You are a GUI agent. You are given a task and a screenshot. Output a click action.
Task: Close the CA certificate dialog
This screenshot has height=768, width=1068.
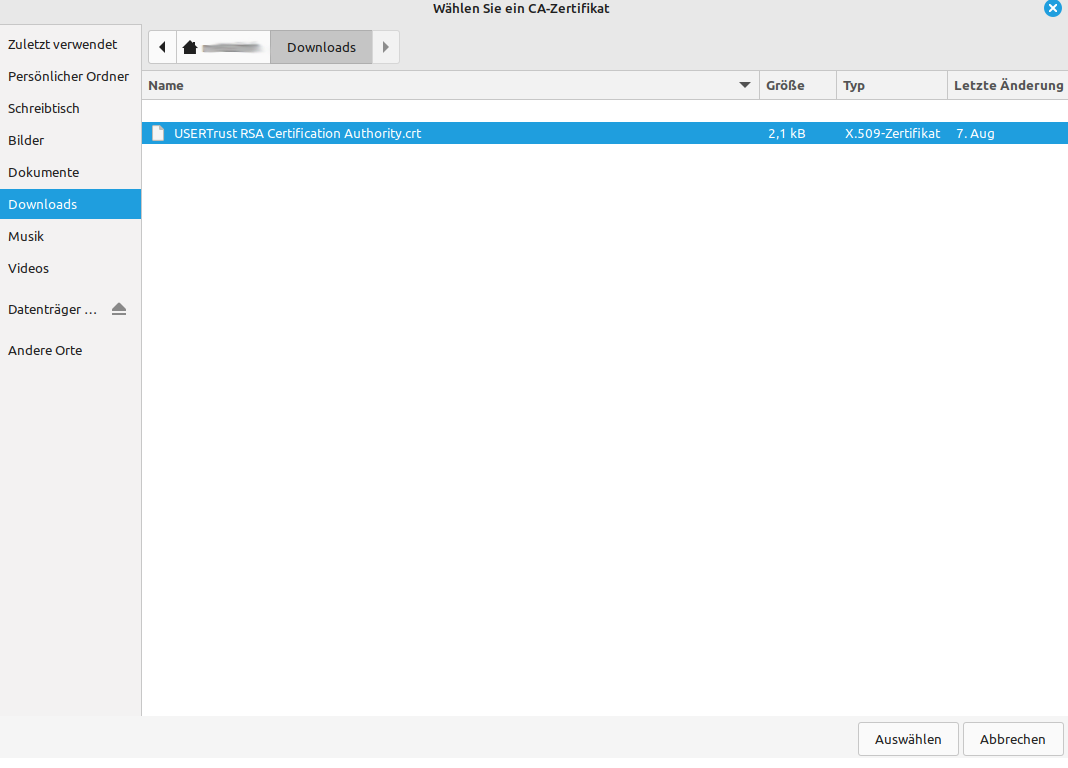(x=1052, y=8)
